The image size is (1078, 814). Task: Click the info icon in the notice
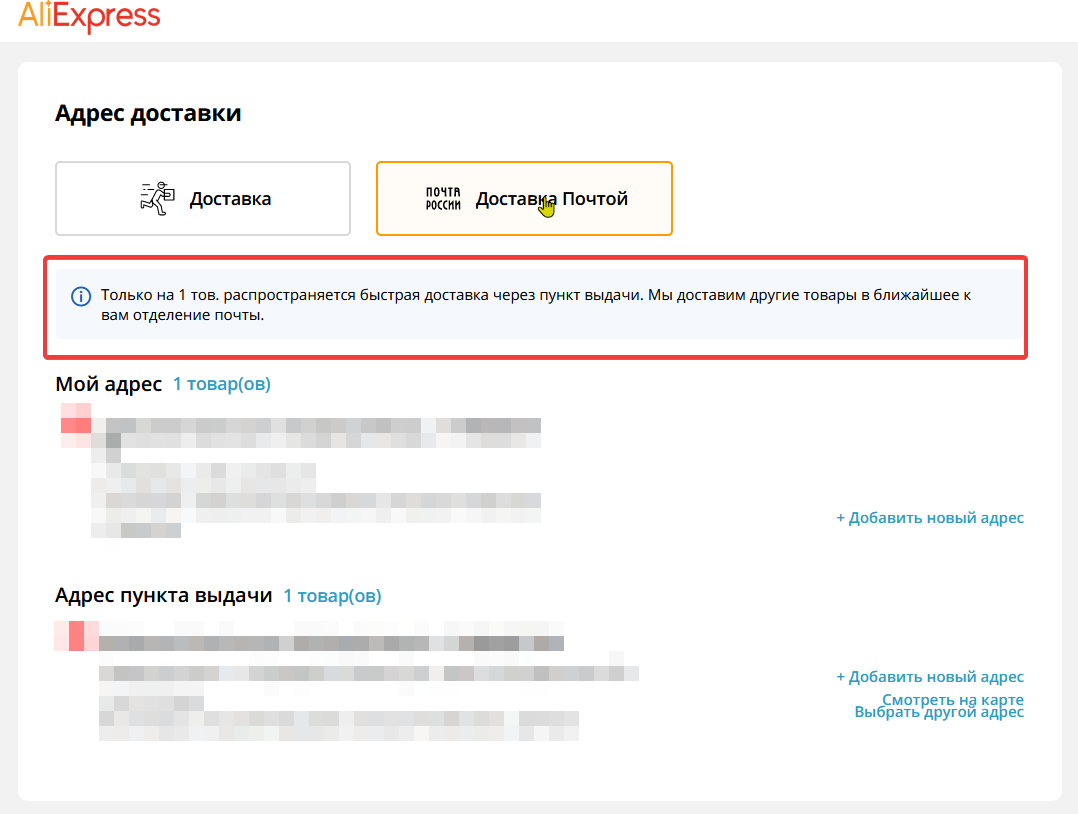click(81, 296)
